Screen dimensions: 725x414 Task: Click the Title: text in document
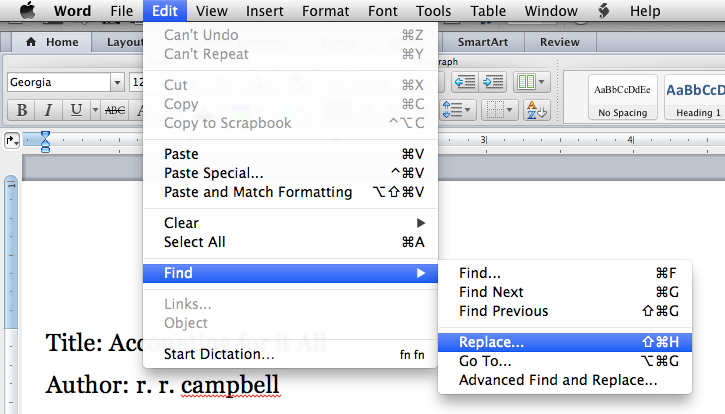tap(74, 343)
